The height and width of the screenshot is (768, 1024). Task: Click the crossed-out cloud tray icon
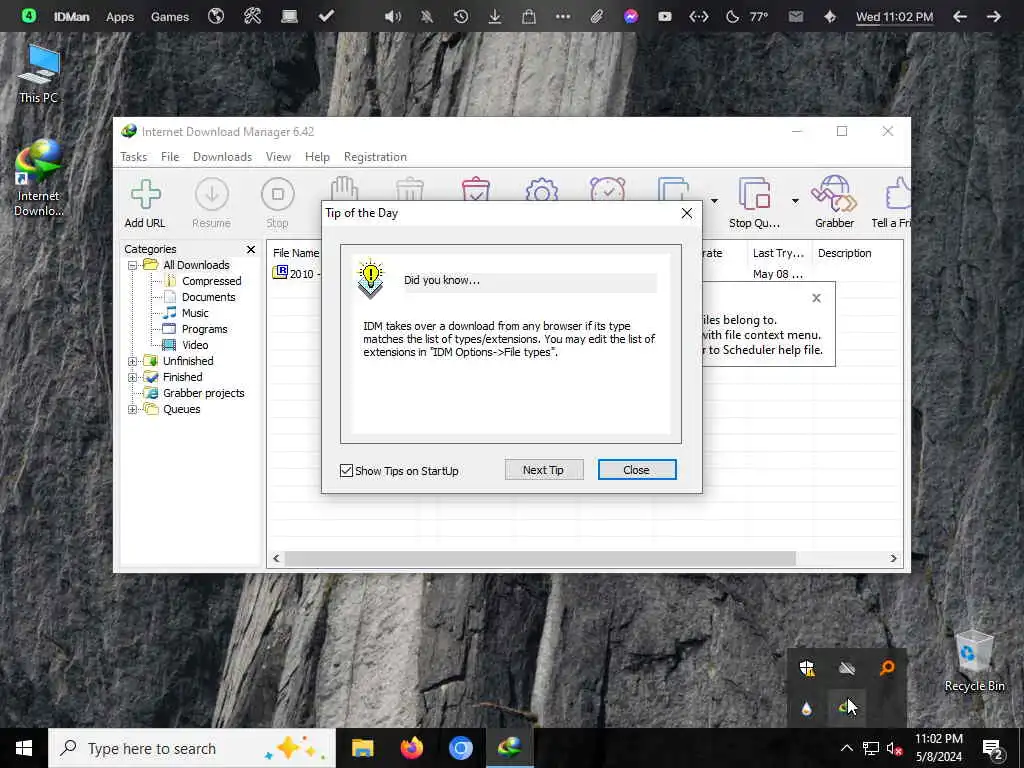(847, 667)
